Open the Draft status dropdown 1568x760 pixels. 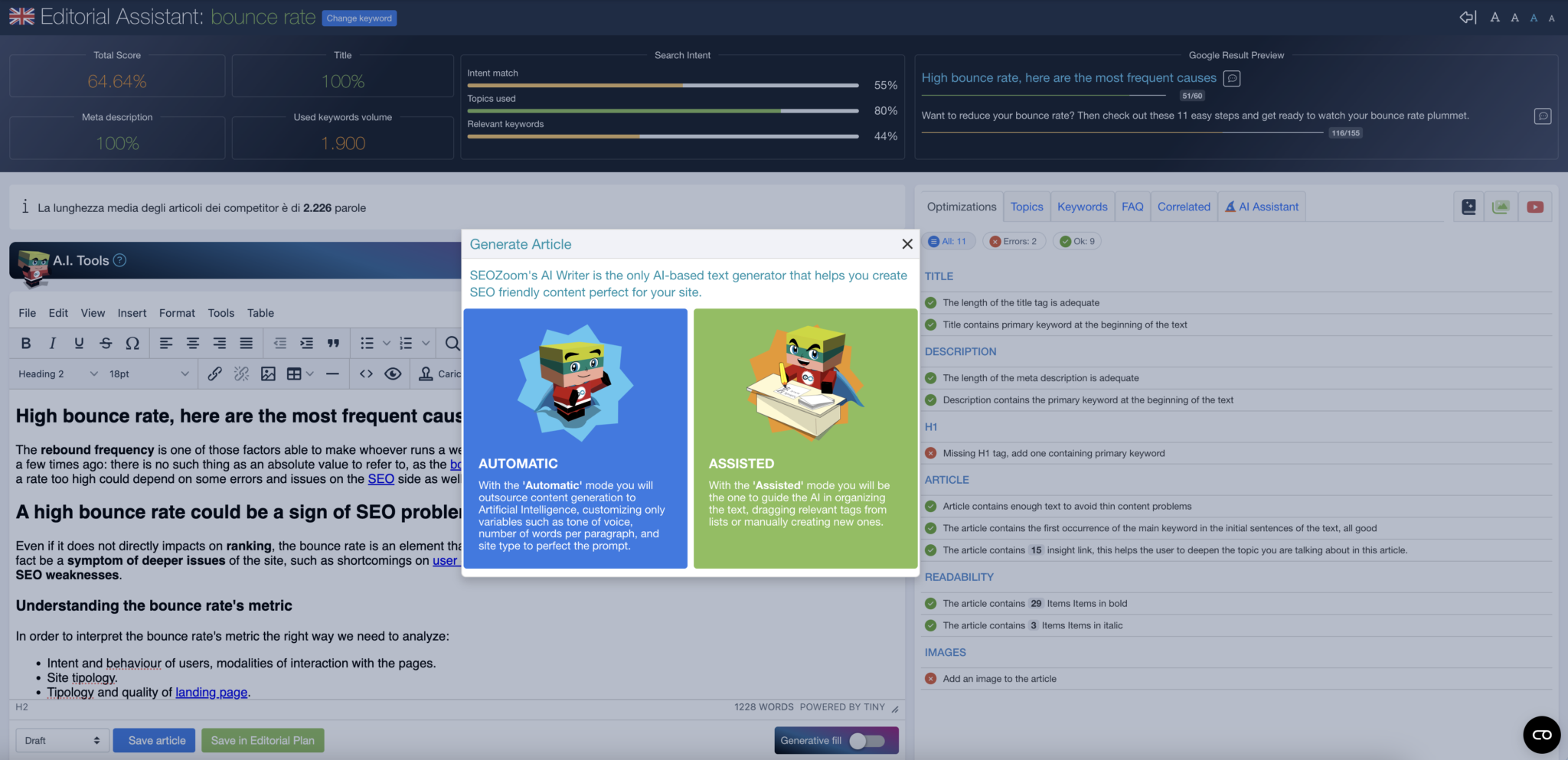pyautogui.click(x=62, y=740)
